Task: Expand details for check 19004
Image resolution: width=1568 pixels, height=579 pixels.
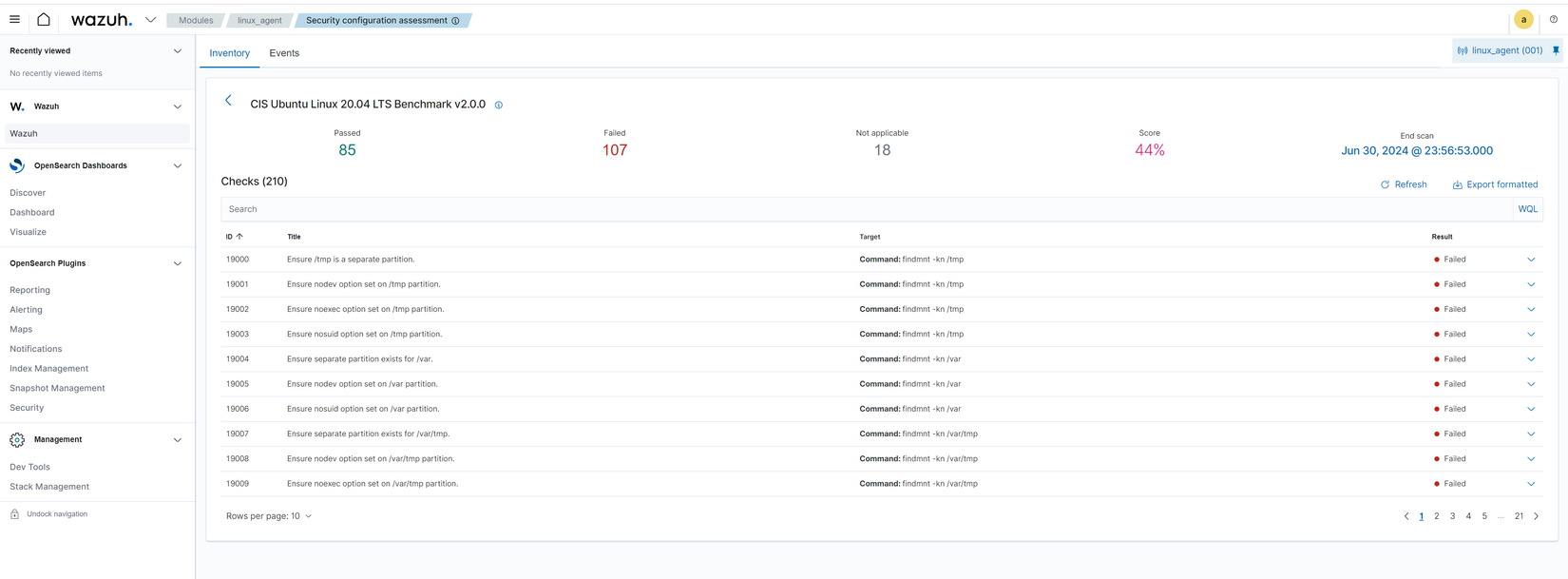Action: tap(1531, 359)
